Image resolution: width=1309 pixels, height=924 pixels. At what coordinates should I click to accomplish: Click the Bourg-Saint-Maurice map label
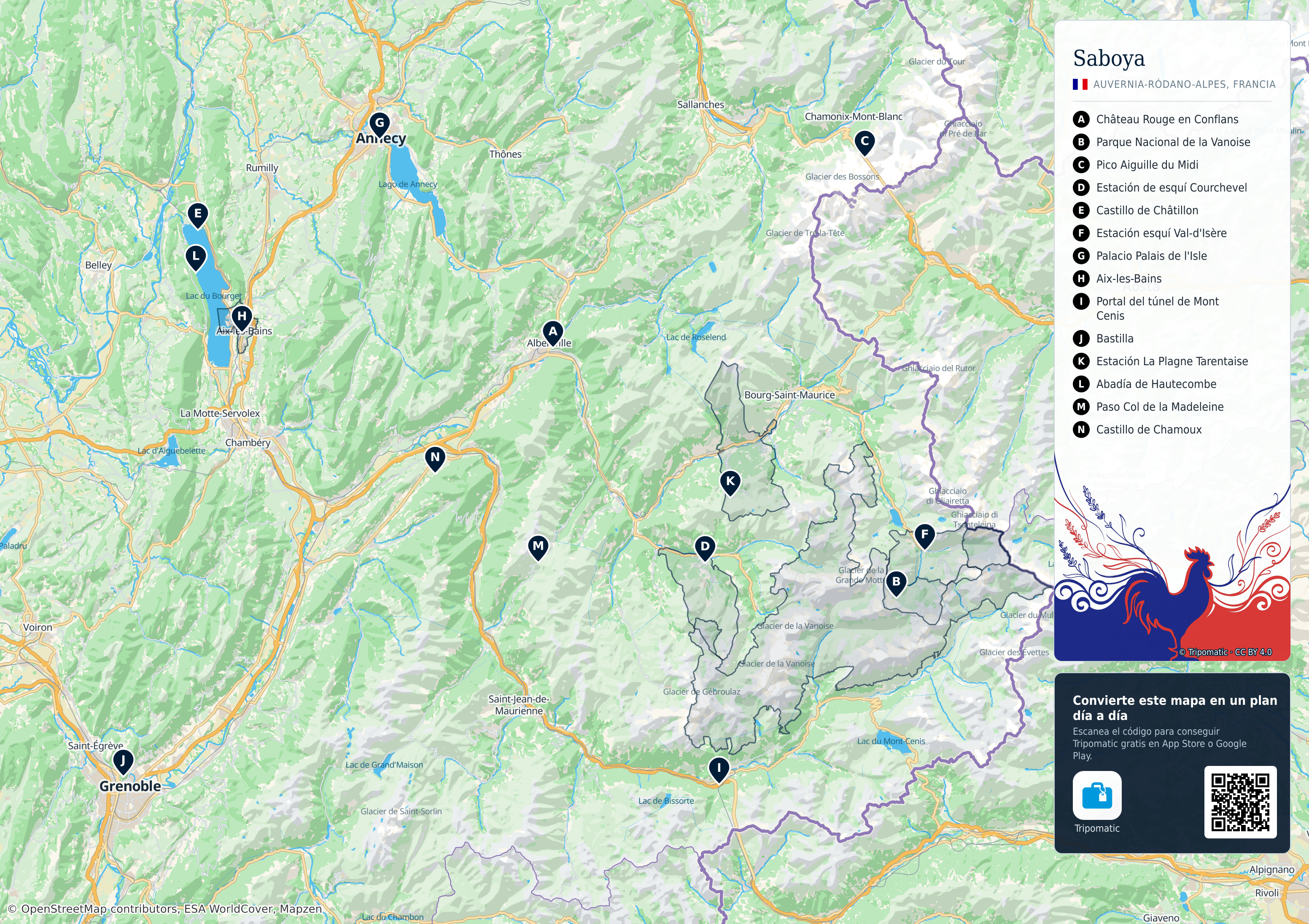[x=789, y=395]
